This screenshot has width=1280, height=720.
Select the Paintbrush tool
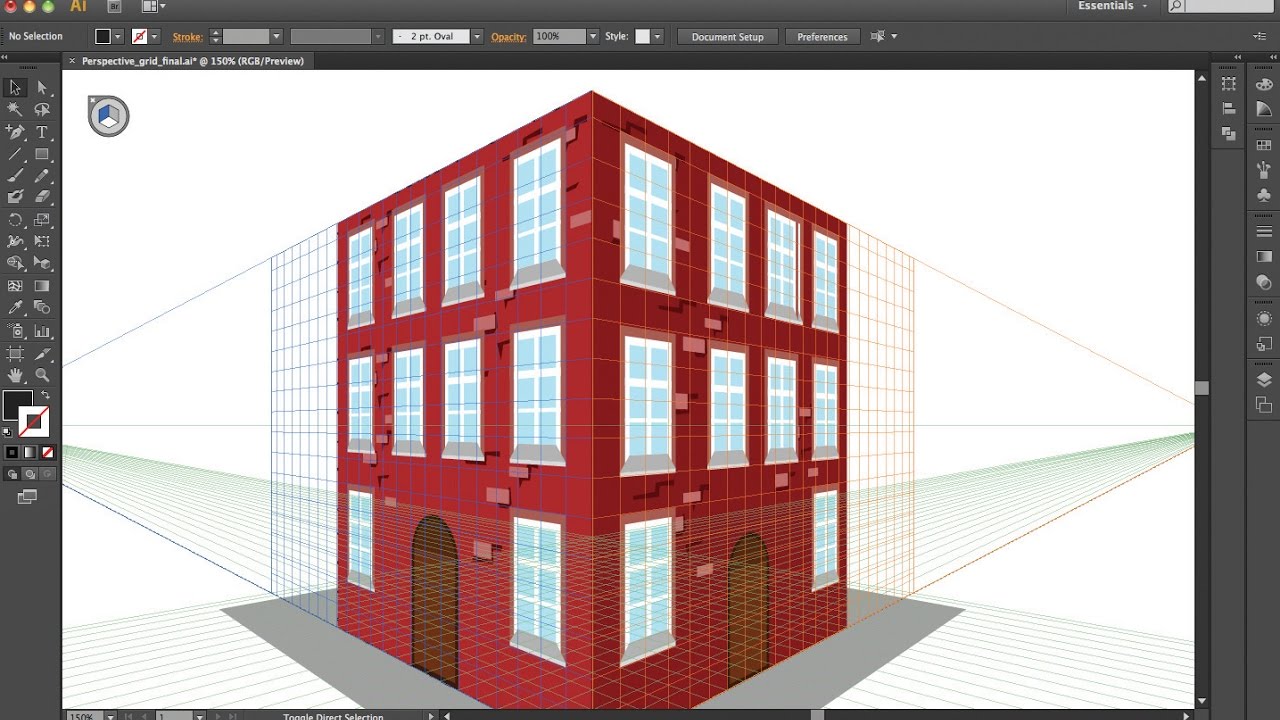tap(15, 176)
